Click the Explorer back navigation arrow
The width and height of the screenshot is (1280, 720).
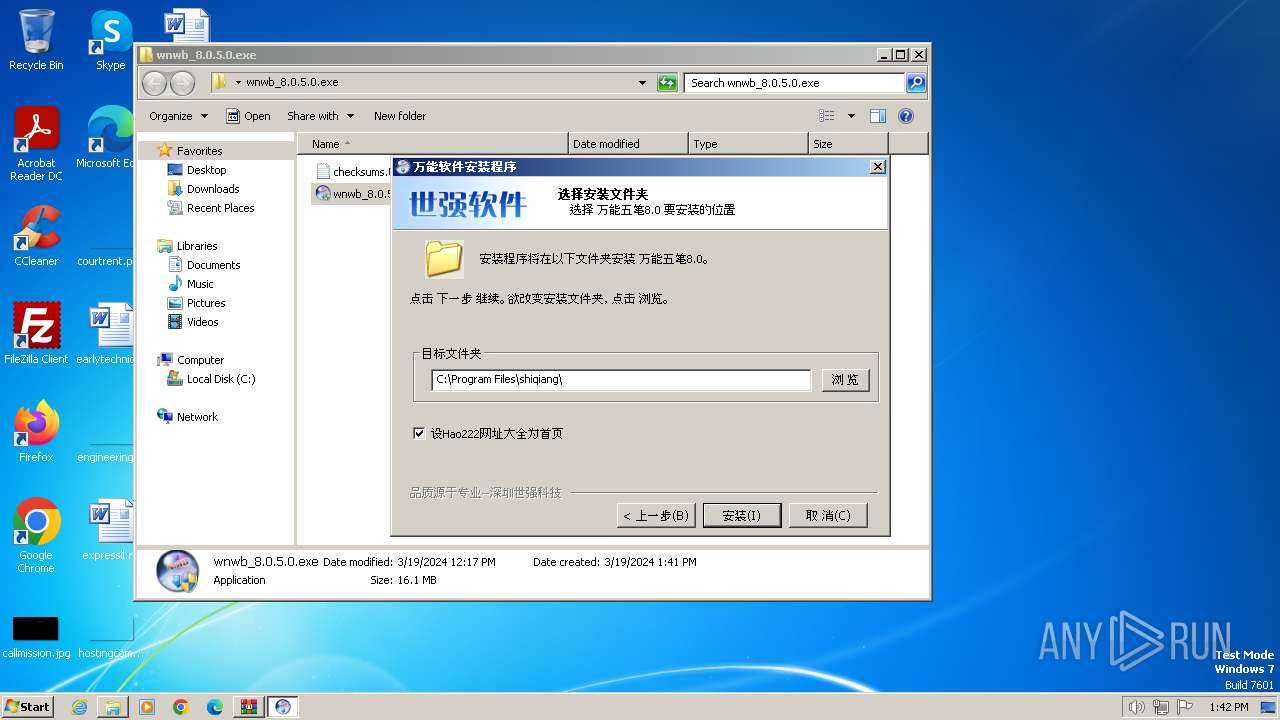tap(155, 83)
